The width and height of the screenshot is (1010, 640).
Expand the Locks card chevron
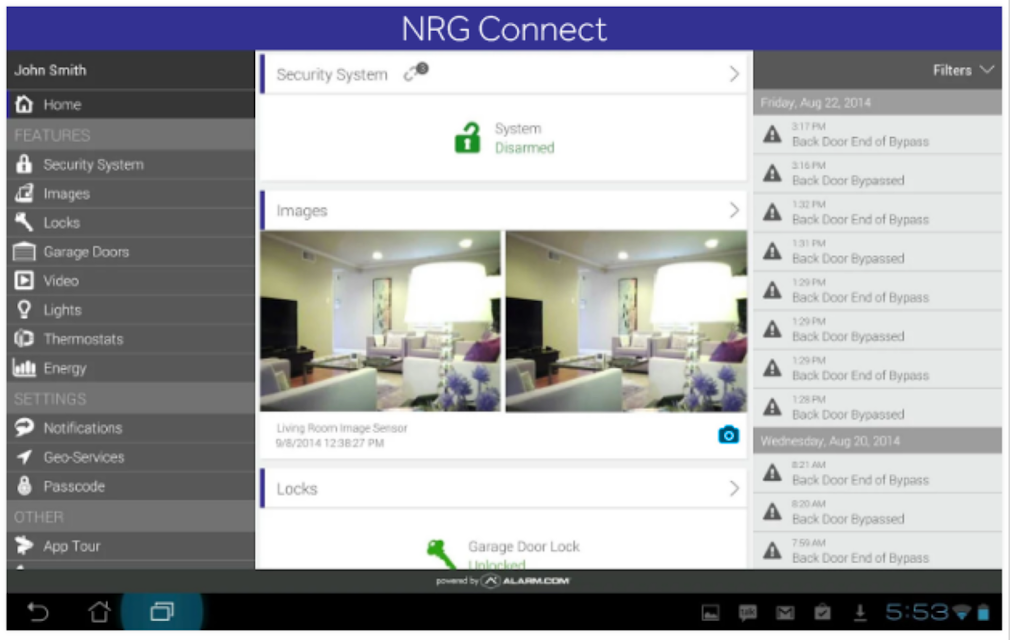tap(734, 489)
